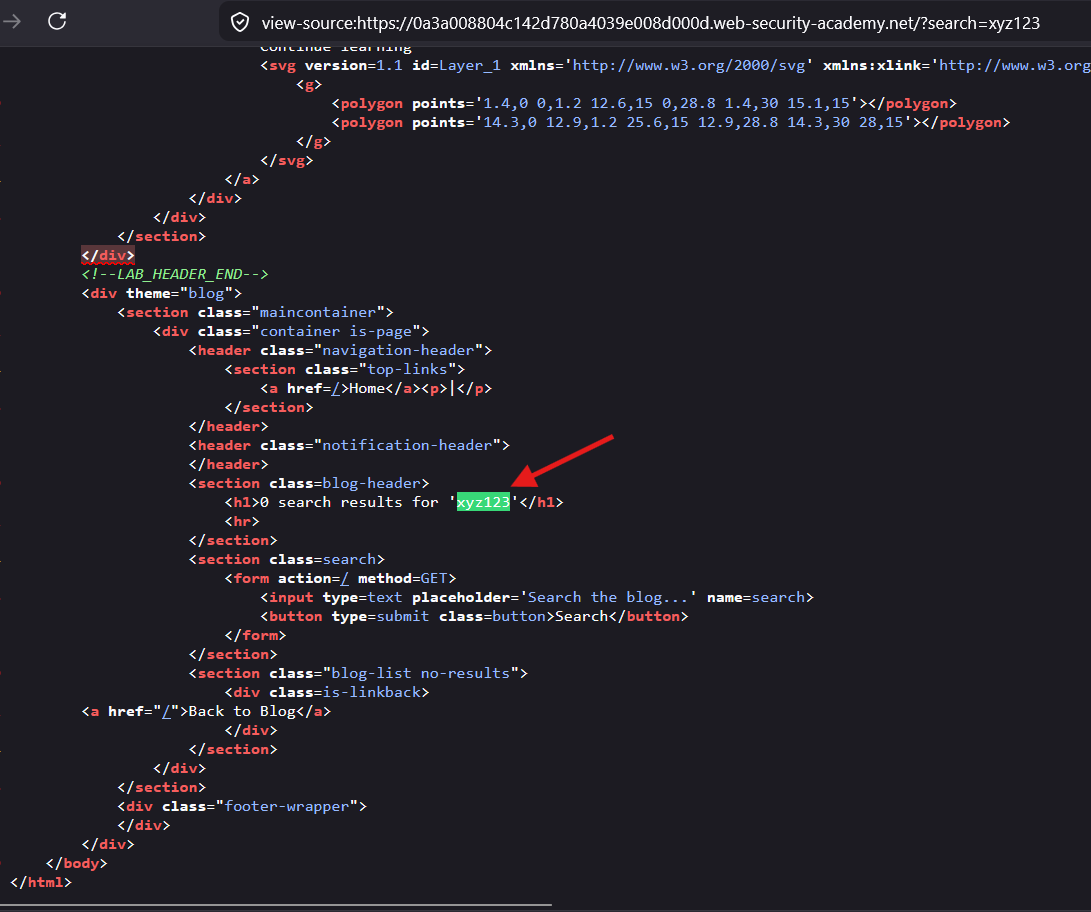Viewport: 1091px width, 912px height.
Task: Click the red-underlined </div> error tag
Action: pos(108,255)
